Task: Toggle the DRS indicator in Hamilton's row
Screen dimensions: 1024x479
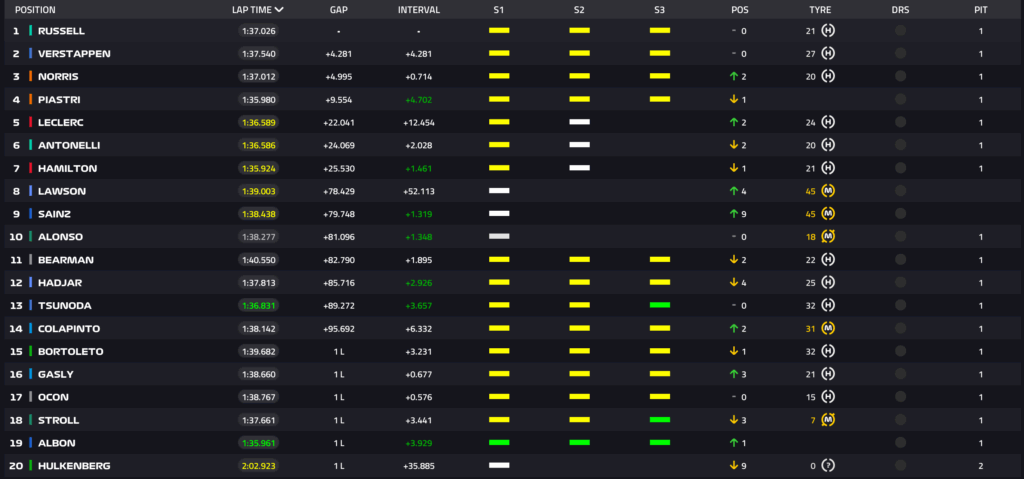Action: (x=900, y=168)
